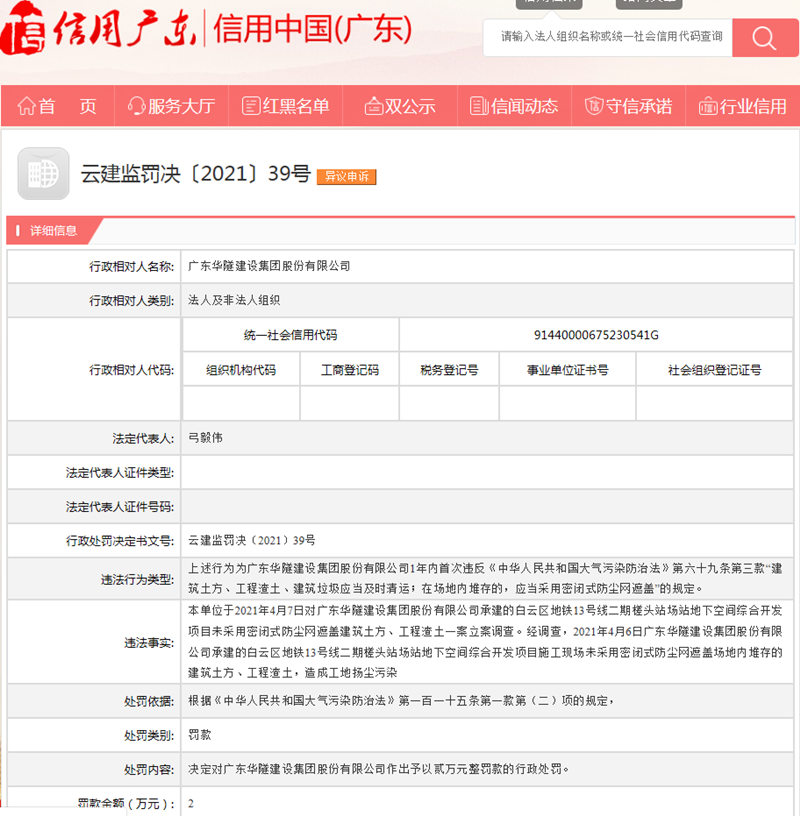Click the 信用广东 logo
This screenshot has height=816, width=800.
(99, 28)
